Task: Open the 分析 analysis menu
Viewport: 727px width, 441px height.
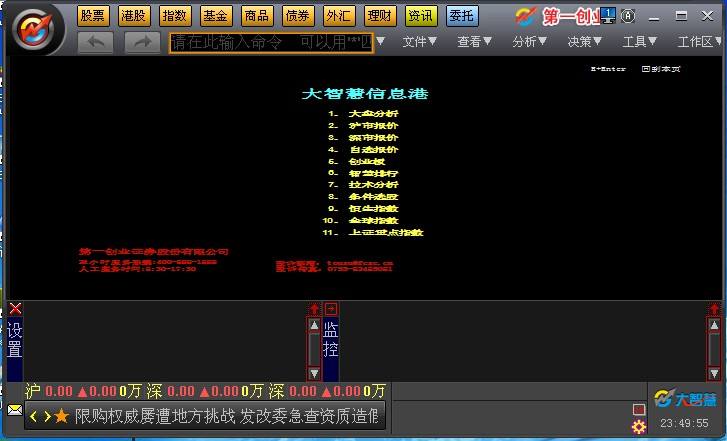Action: [x=529, y=42]
